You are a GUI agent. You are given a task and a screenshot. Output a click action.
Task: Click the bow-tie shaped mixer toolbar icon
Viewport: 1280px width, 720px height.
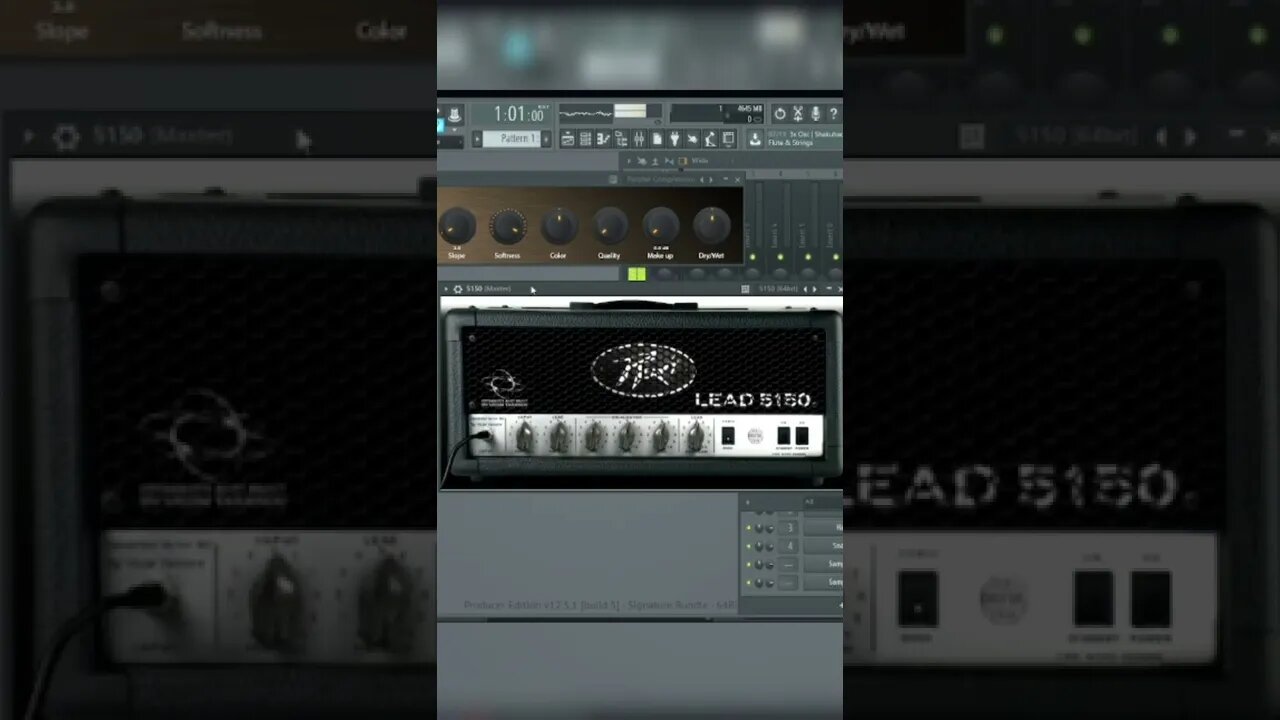[x=669, y=161]
